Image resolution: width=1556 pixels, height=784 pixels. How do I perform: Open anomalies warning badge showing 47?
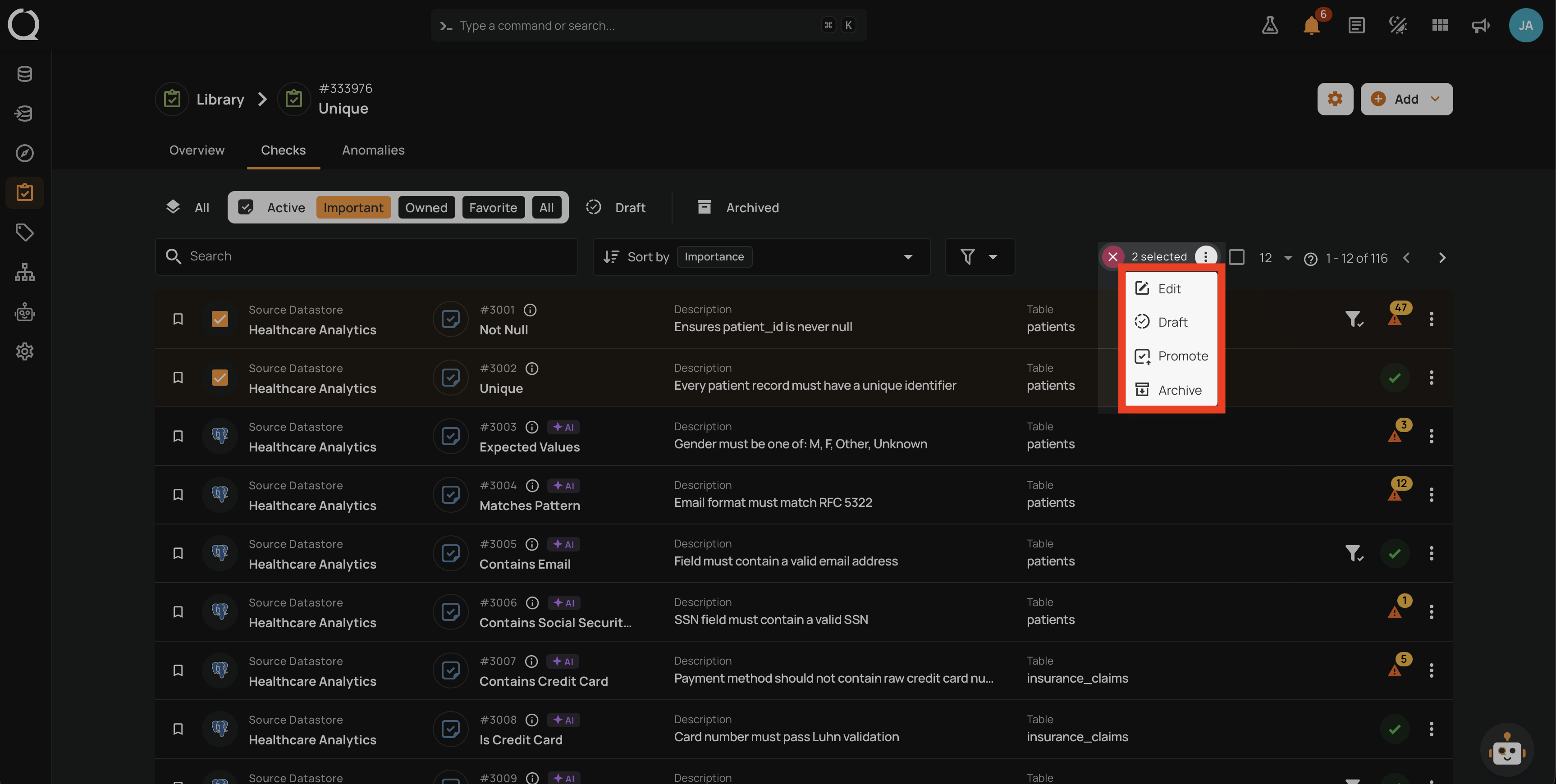pos(1398,314)
